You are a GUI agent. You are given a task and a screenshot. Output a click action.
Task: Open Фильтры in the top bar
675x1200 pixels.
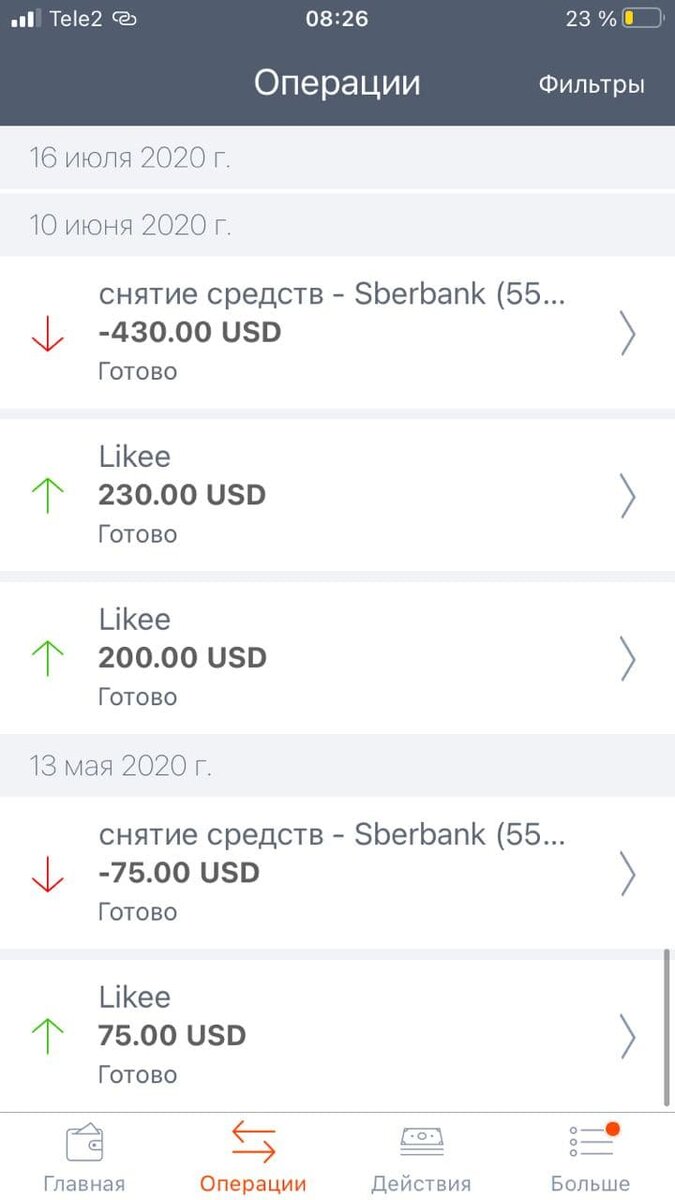(591, 84)
